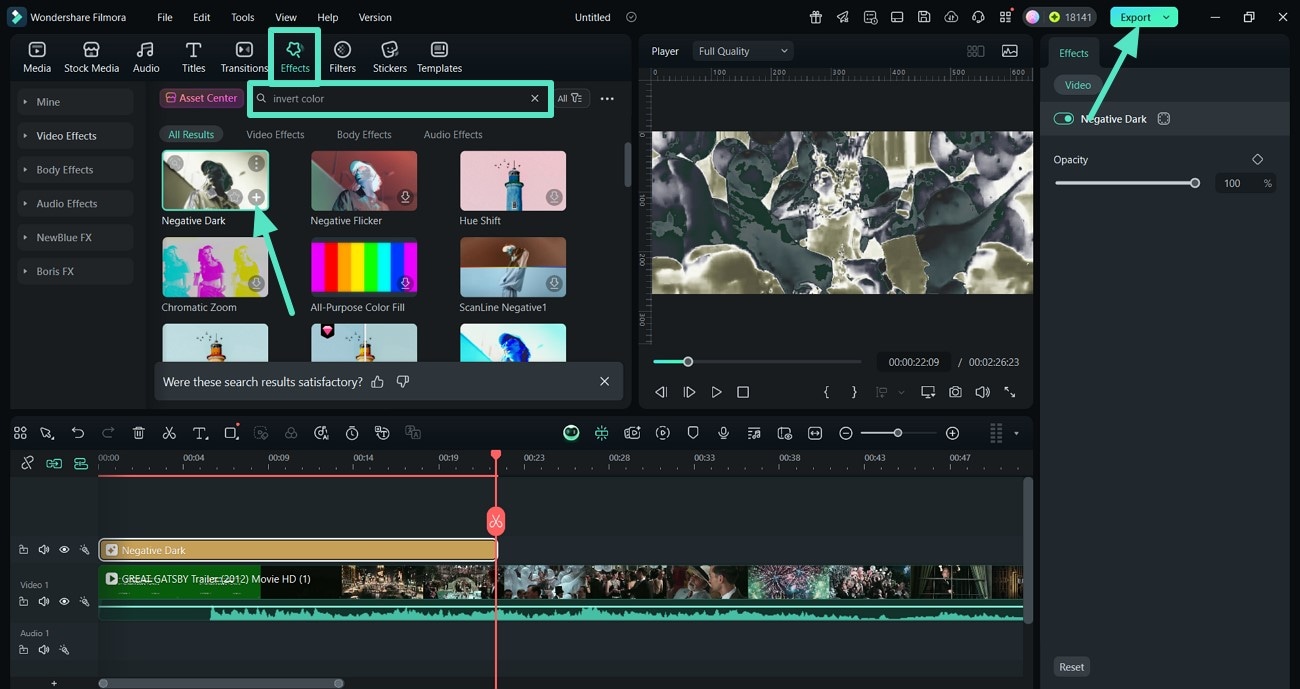Open the Transitions tab
This screenshot has height=689, width=1300.
pos(244,57)
